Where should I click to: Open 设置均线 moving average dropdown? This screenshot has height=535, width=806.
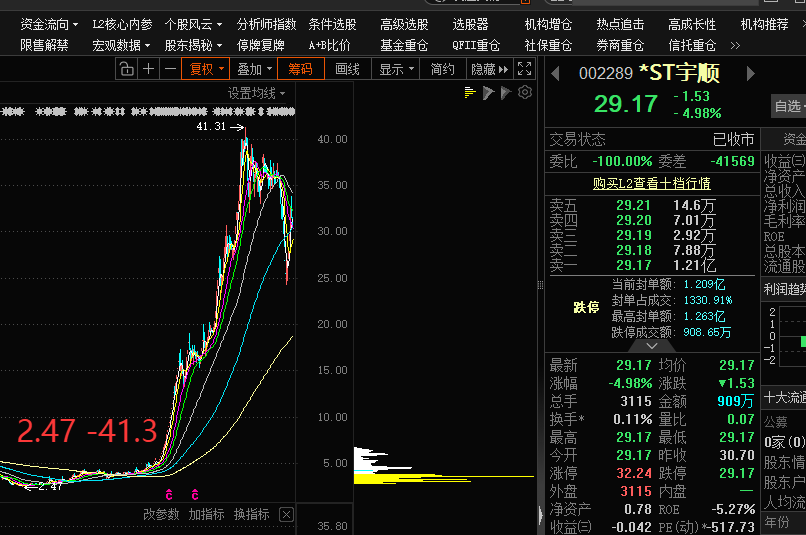click(256, 94)
